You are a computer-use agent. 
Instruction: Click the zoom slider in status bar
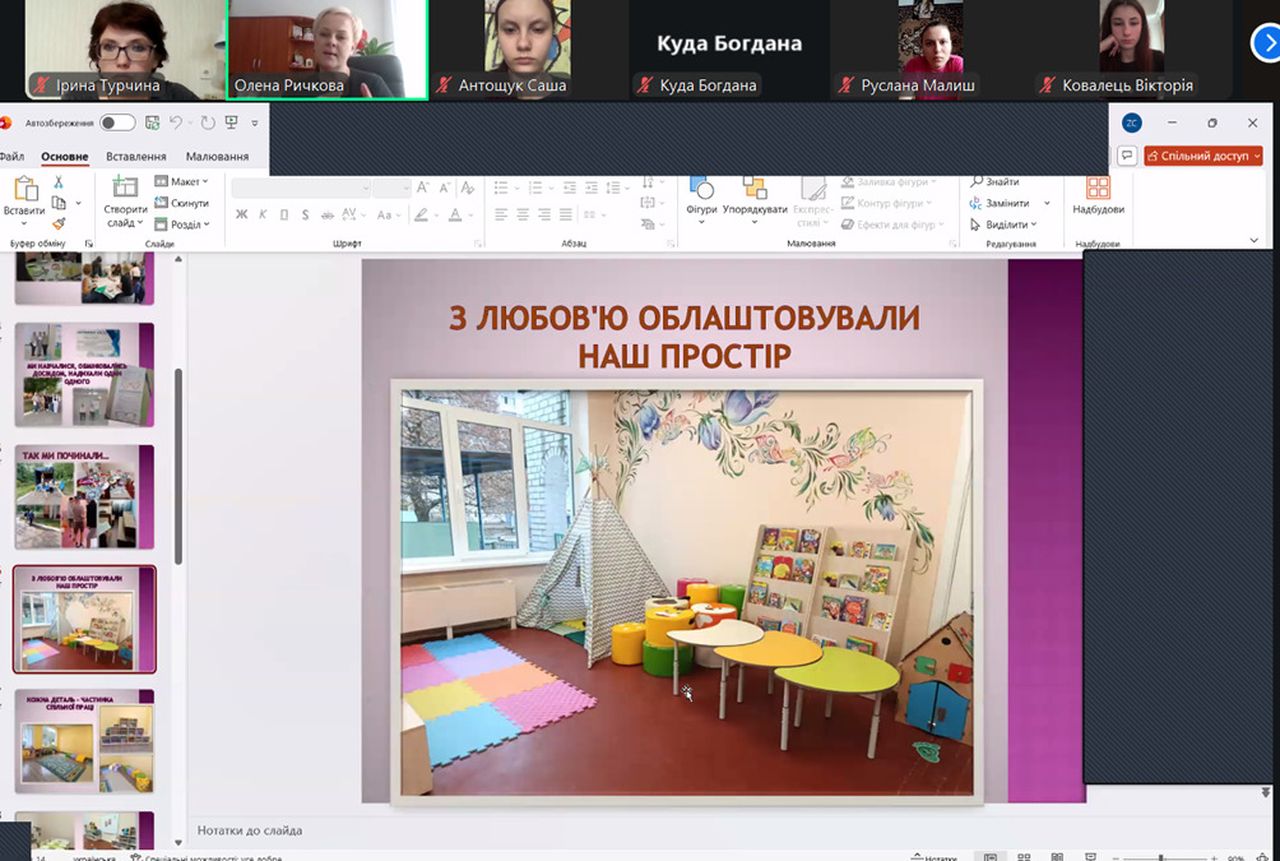[1160, 857]
